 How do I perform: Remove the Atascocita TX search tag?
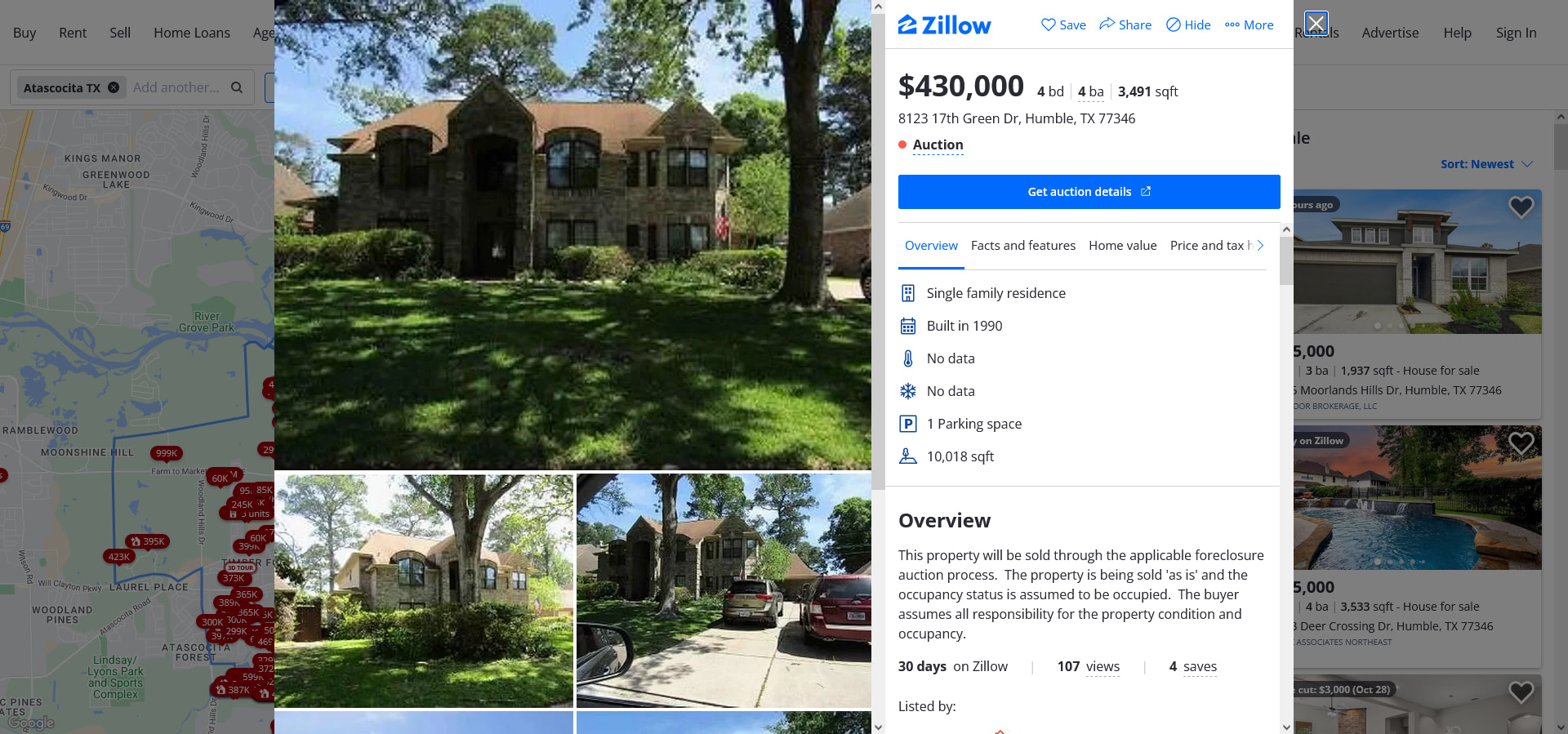(x=114, y=87)
